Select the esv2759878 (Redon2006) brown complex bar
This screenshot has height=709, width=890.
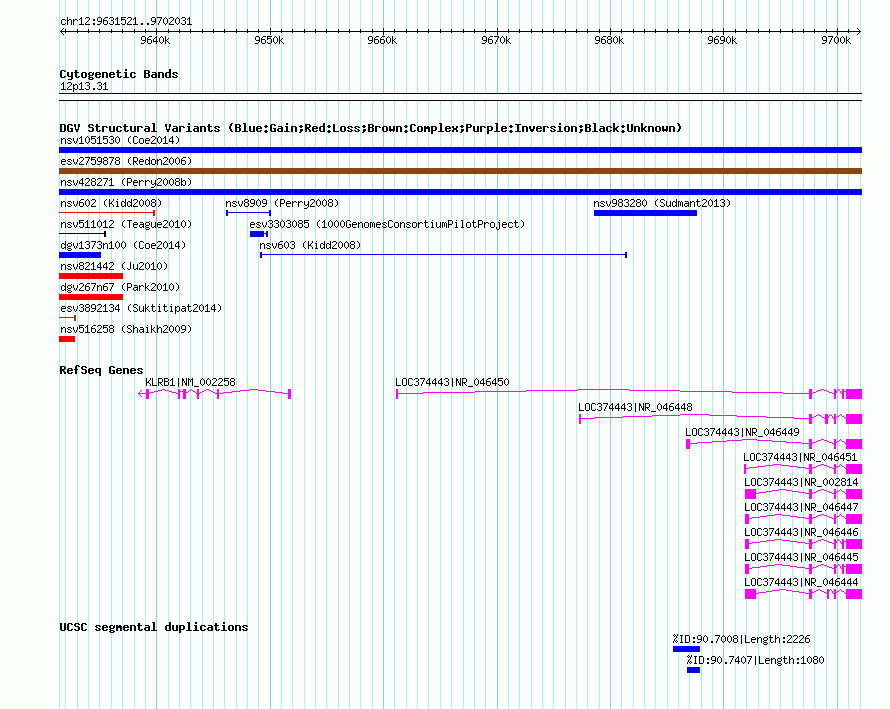pyautogui.click(x=460, y=171)
